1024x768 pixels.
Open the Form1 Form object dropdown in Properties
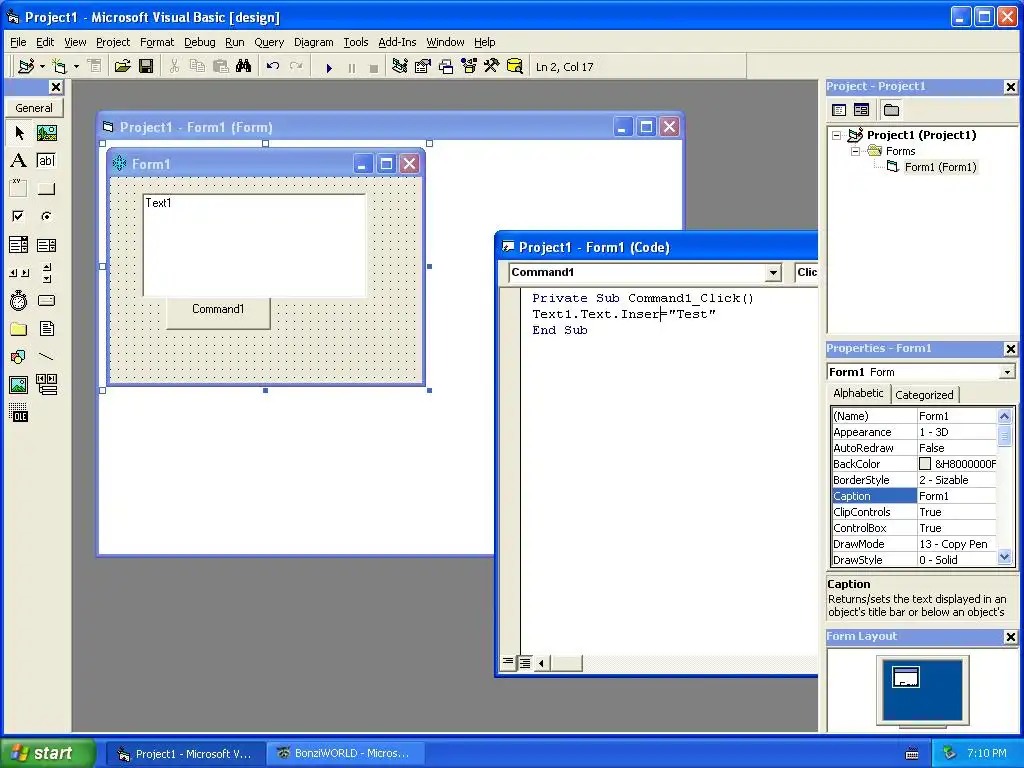pyautogui.click(x=1007, y=372)
